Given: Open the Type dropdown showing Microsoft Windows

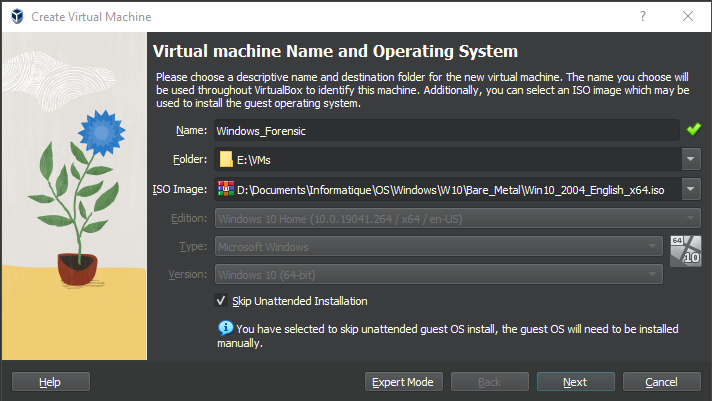Looking at the screenshot, I should 438,246.
